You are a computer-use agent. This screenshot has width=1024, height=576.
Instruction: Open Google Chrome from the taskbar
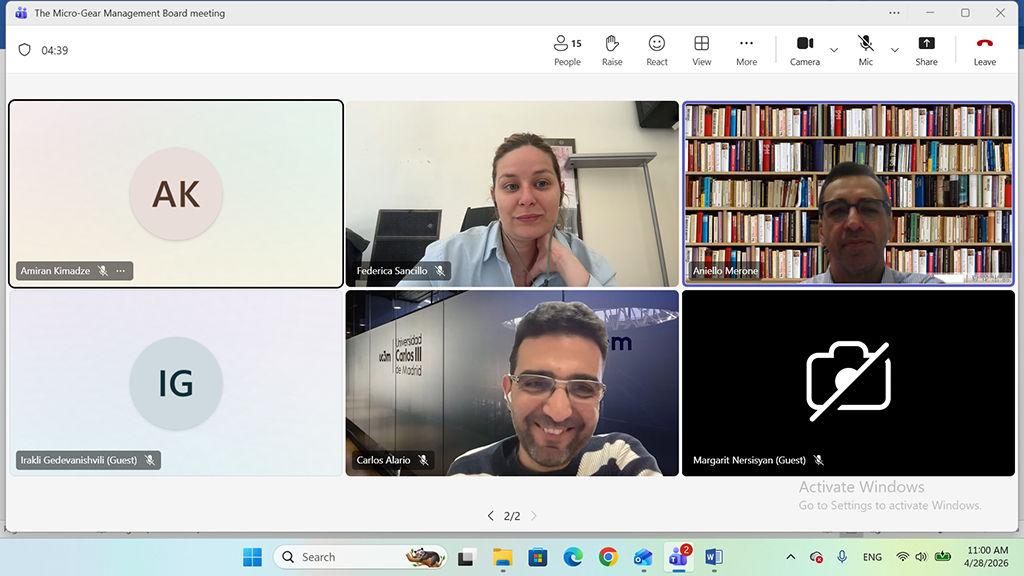coord(608,557)
